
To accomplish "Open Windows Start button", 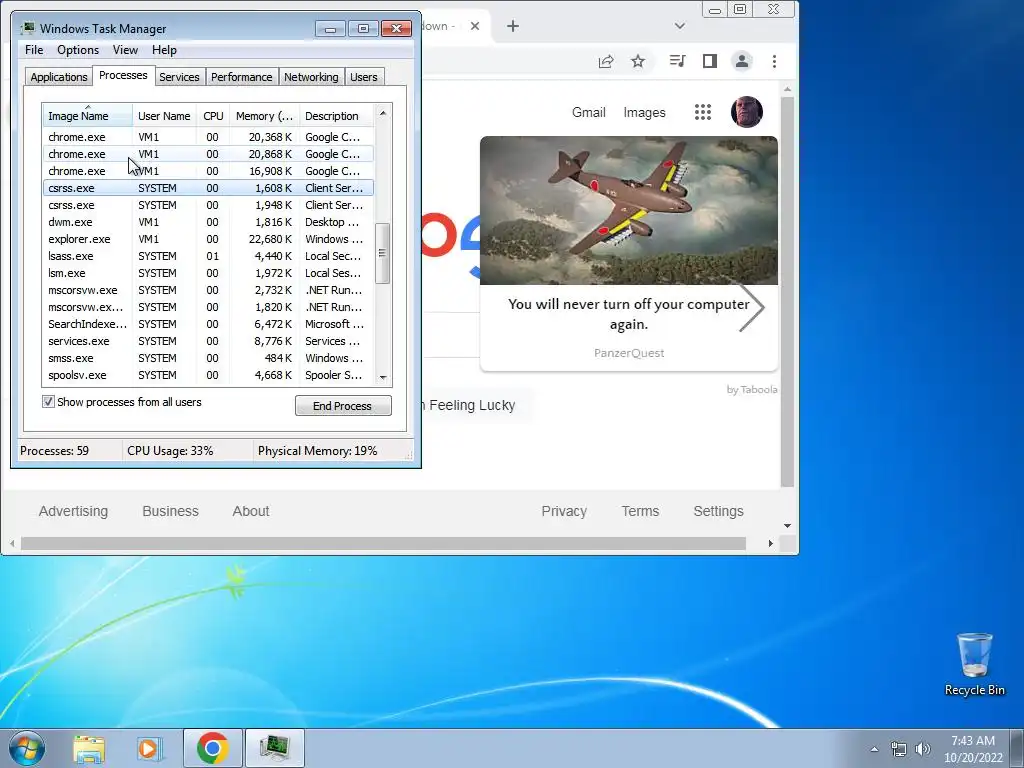I will click(x=27, y=748).
